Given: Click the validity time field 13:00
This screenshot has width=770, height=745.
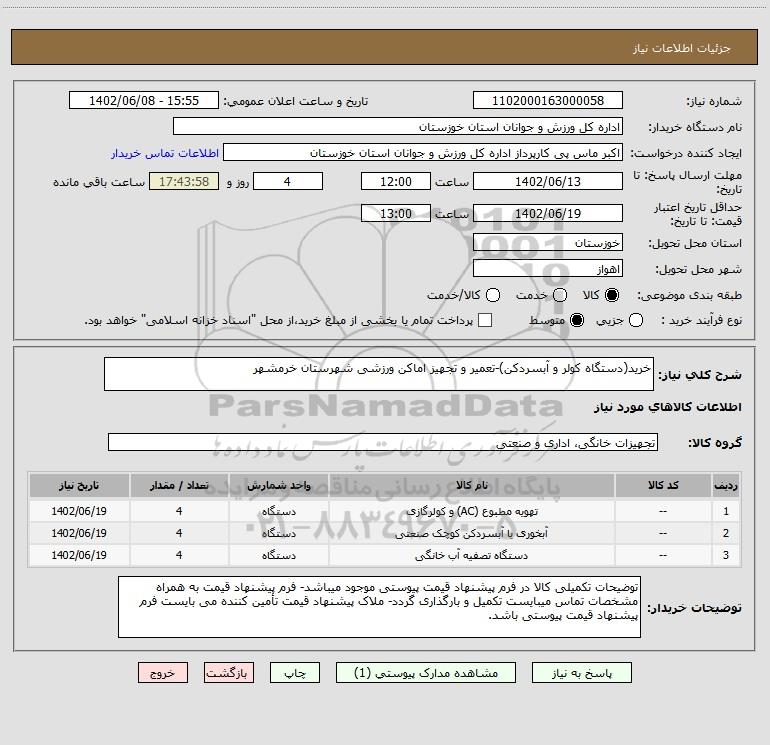Looking at the screenshot, I should coord(396,214).
